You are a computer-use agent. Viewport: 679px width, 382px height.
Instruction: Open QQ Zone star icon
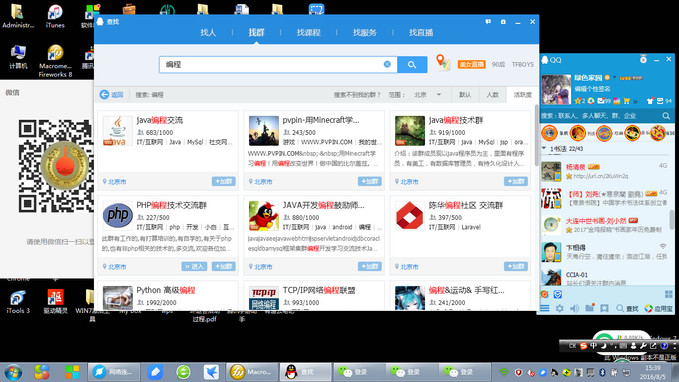pos(578,100)
